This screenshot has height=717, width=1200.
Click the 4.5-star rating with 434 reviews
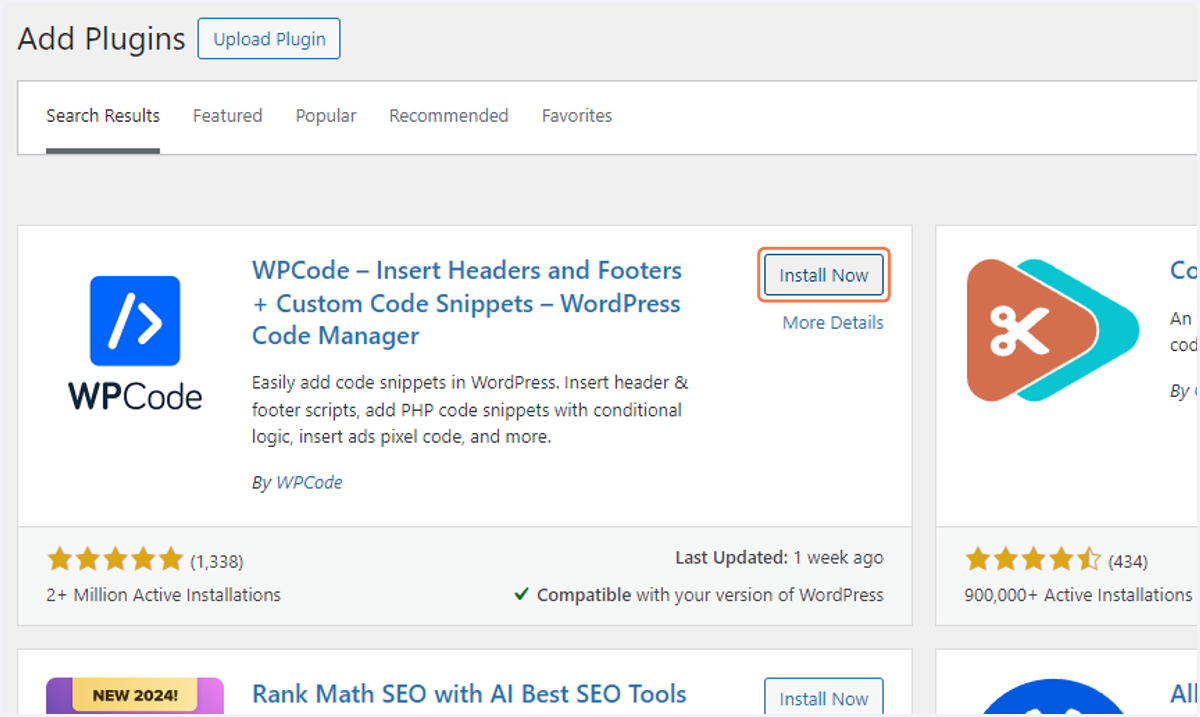pyautogui.click(x=1033, y=559)
